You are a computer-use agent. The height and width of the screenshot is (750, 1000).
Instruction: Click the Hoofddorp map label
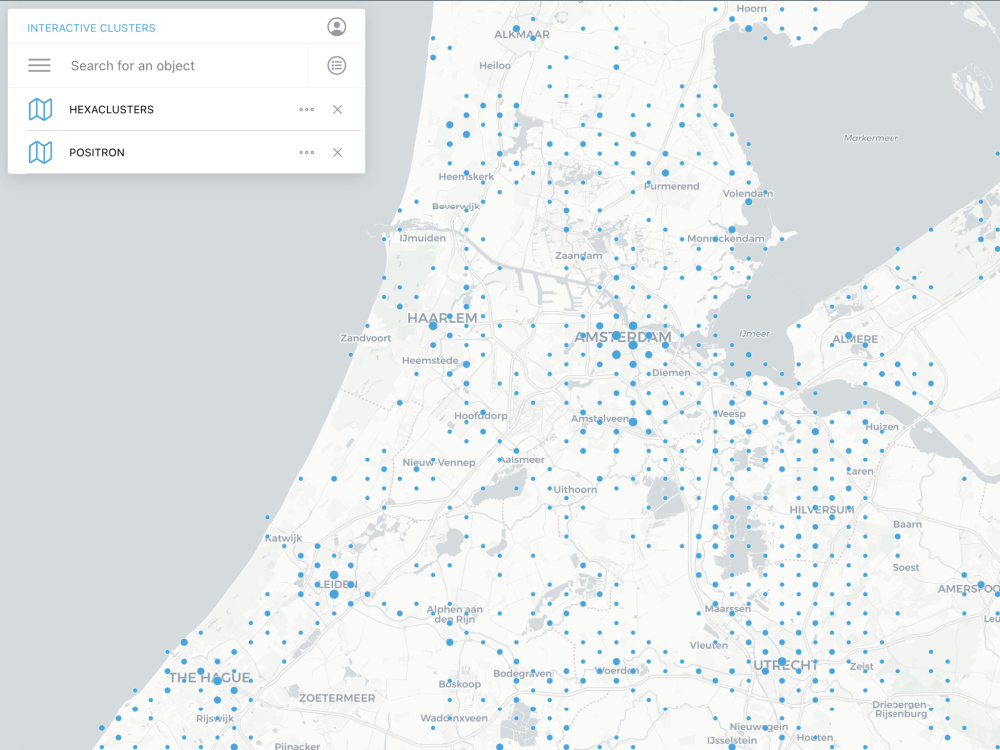point(481,416)
